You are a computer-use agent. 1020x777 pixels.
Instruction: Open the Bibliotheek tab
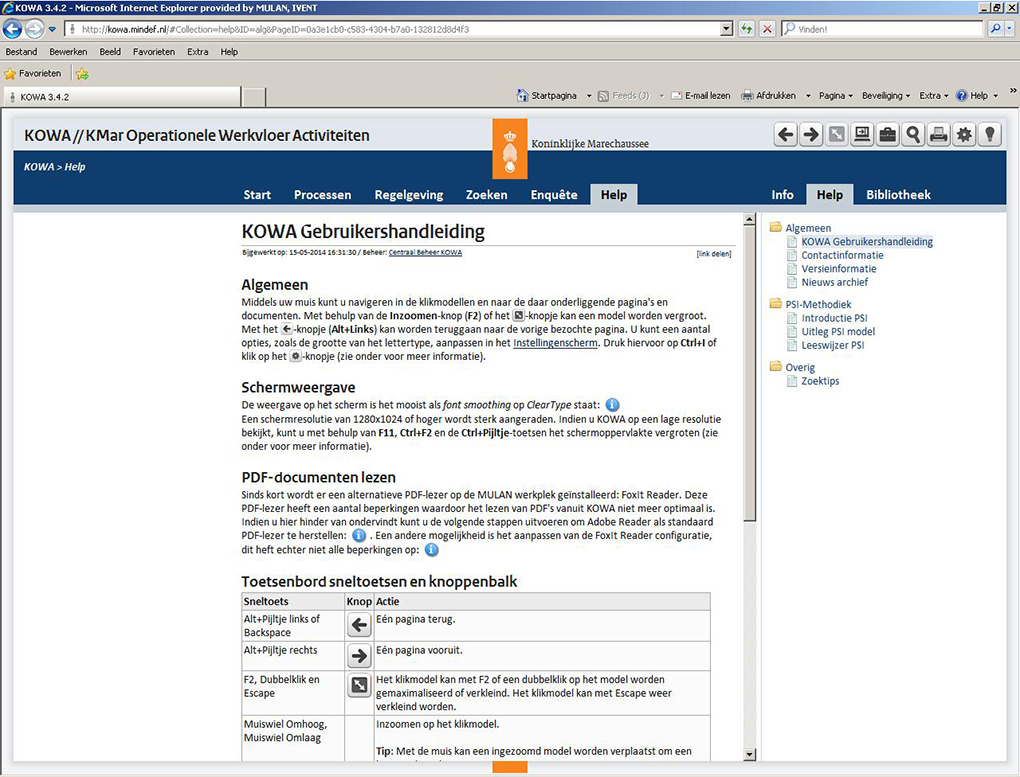pyautogui.click(x=898, y=195)
